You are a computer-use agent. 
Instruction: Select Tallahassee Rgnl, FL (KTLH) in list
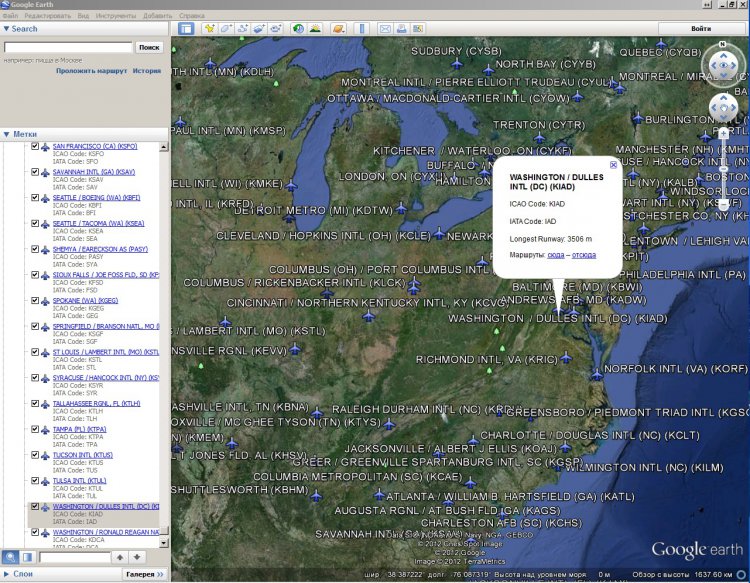click(x=96, y=404)
